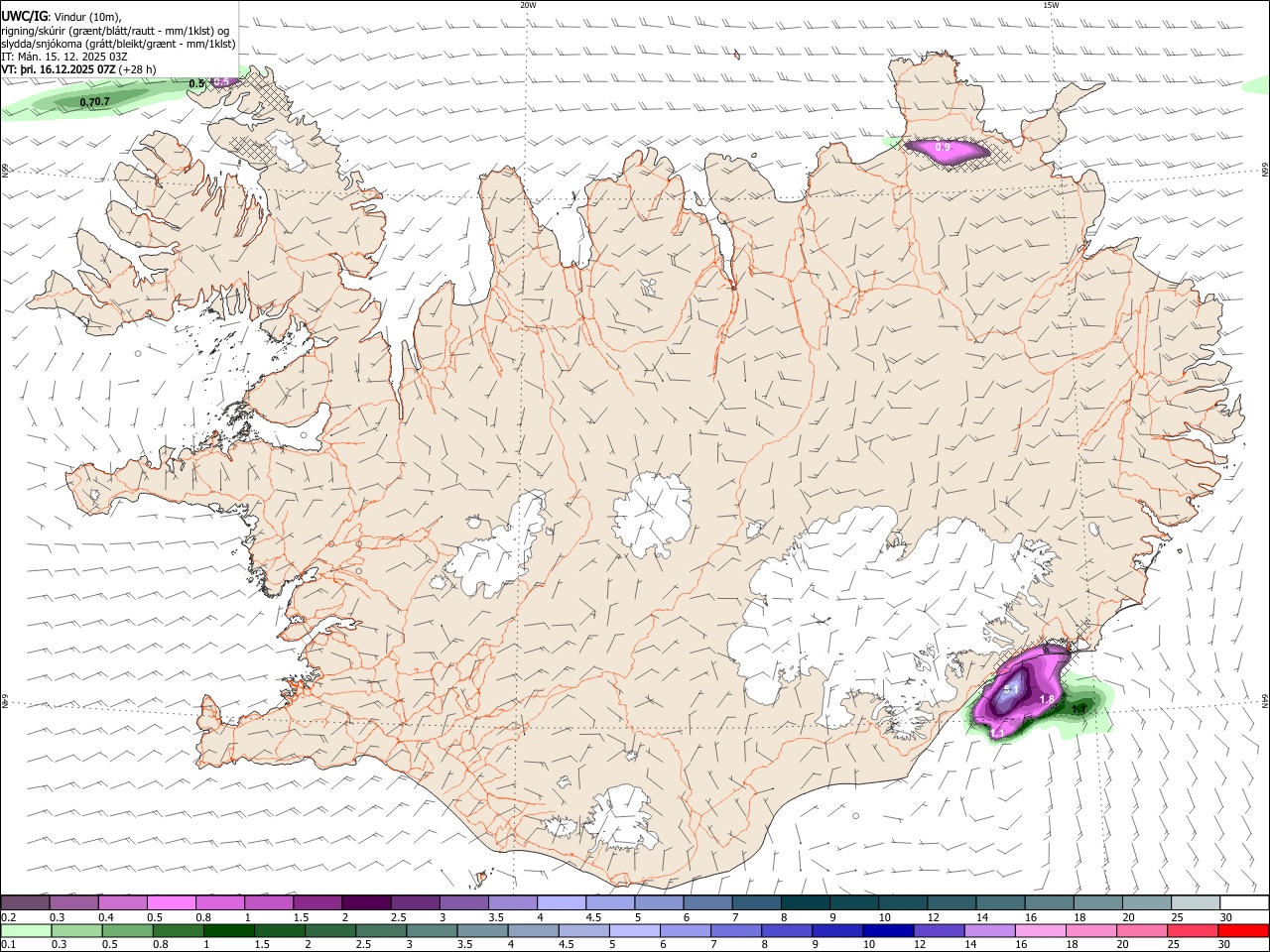Pick the dusky purple 0.2–0.3 swatch in the upper scale

tap(25, 902)
